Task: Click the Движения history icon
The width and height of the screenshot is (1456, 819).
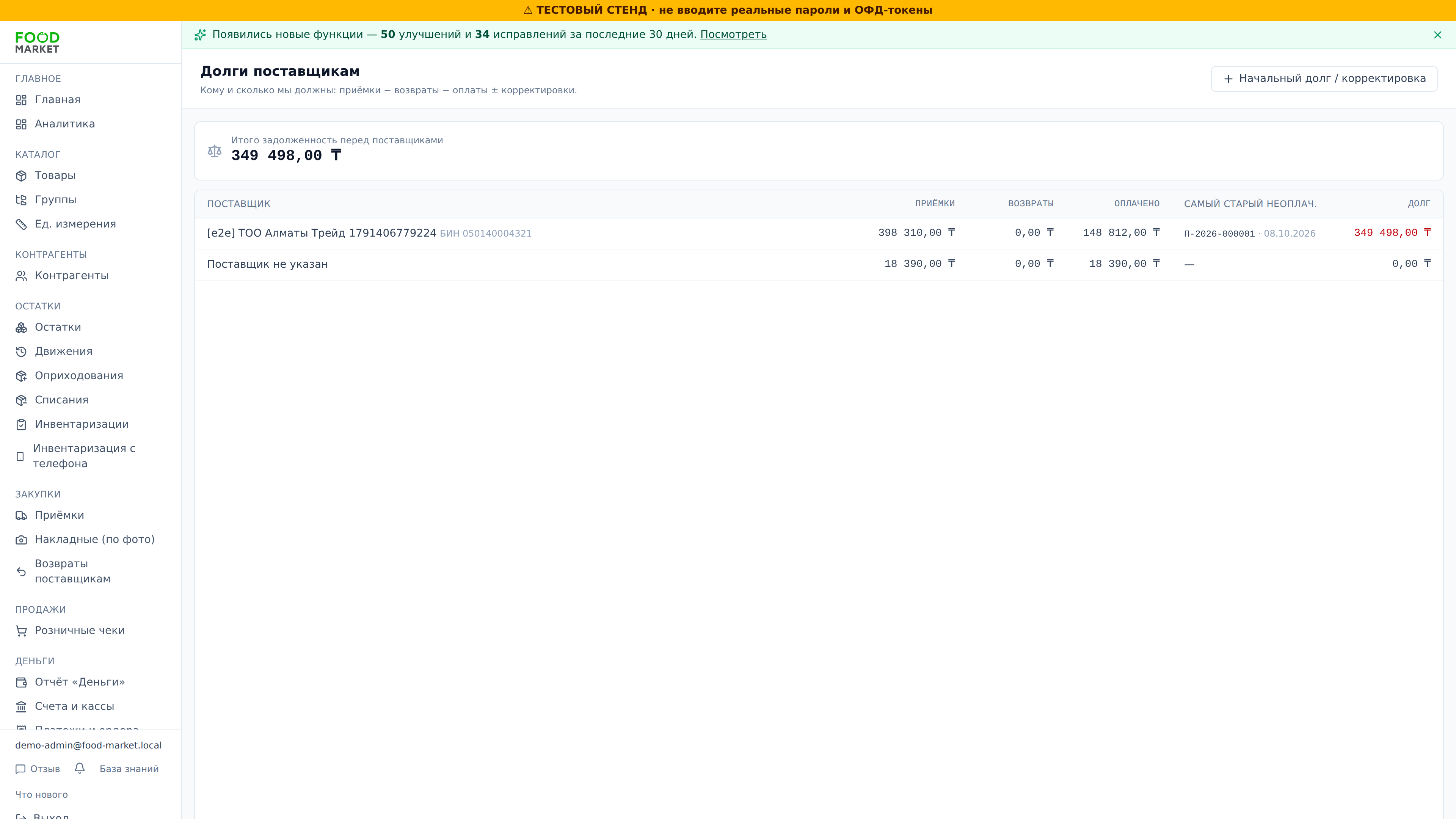Action: (22, 351)
